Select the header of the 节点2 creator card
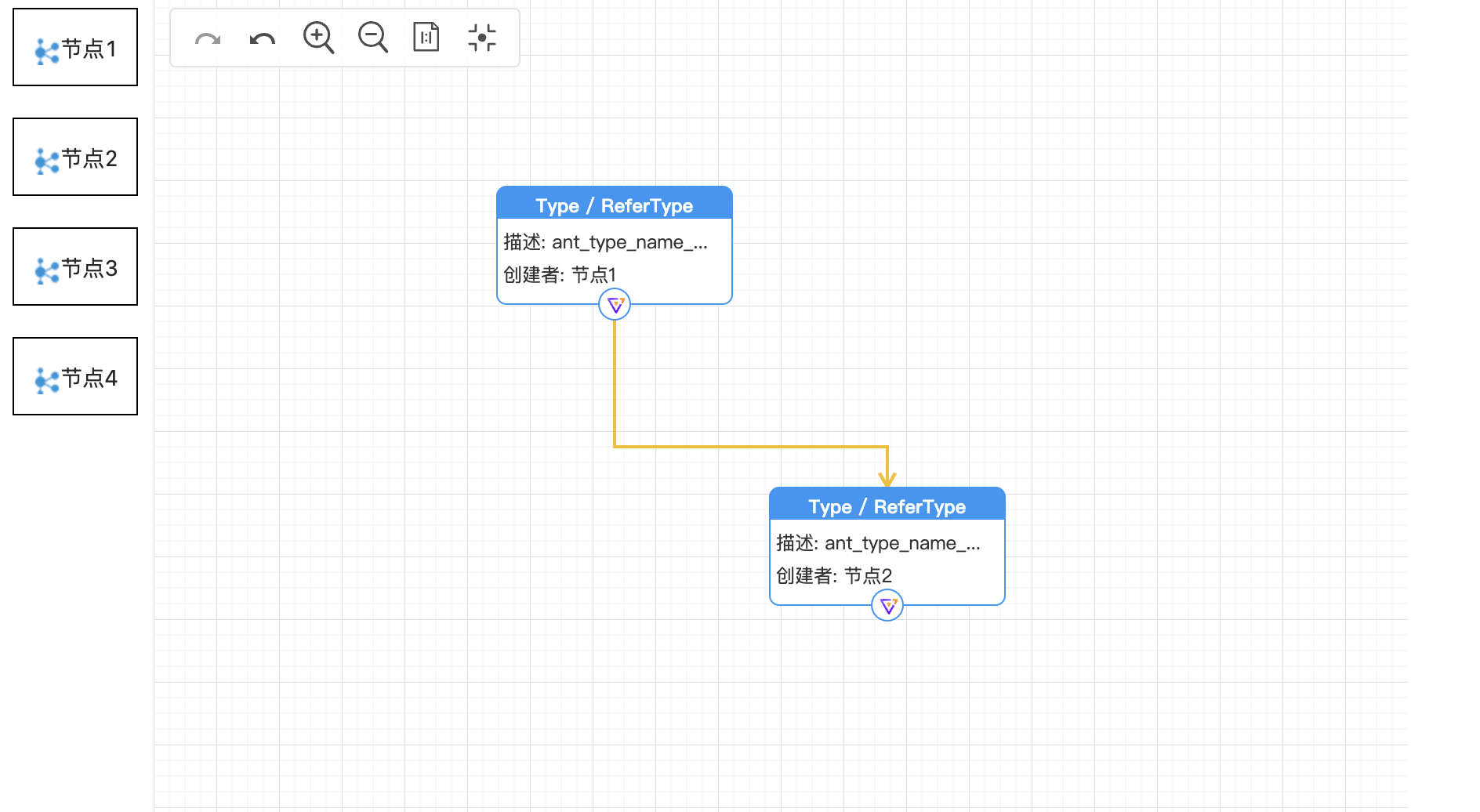 [887, 505]
